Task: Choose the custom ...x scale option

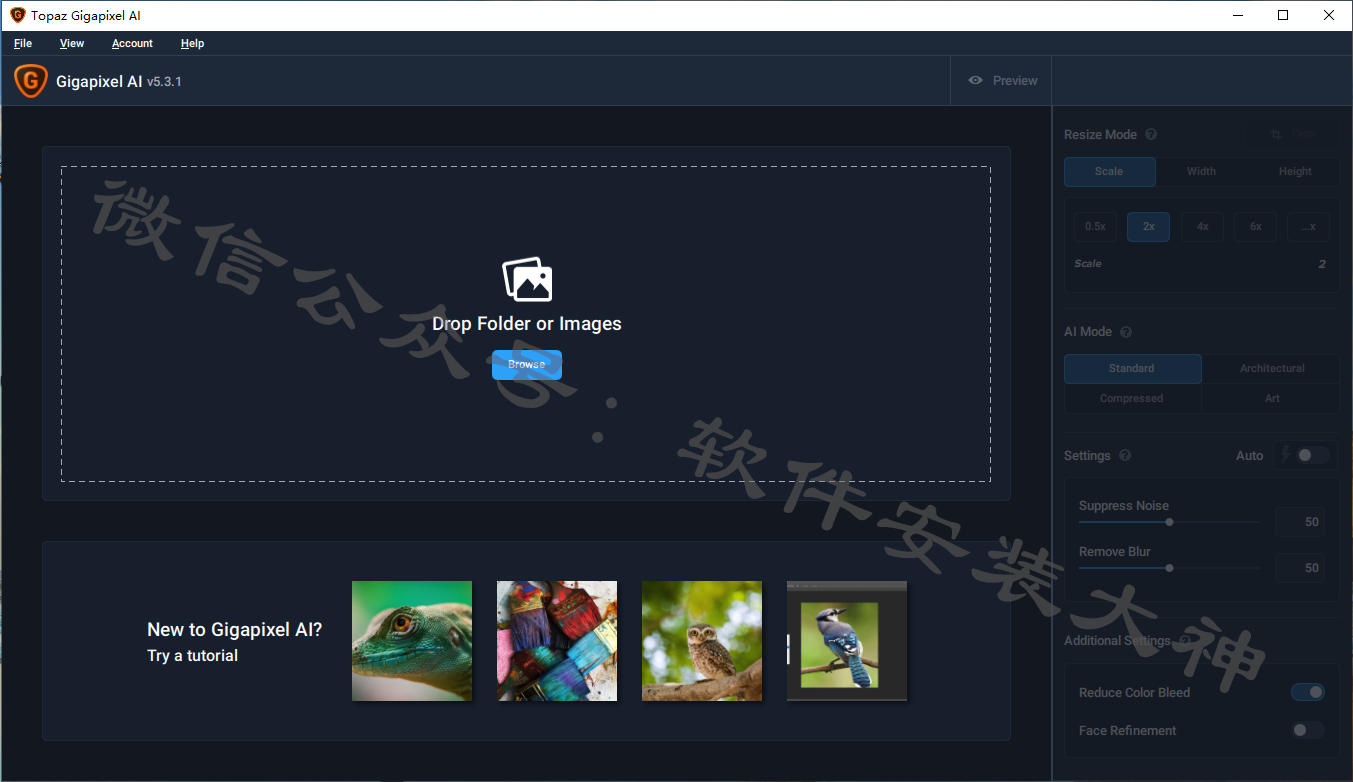Action: (x=1308, y=227)
